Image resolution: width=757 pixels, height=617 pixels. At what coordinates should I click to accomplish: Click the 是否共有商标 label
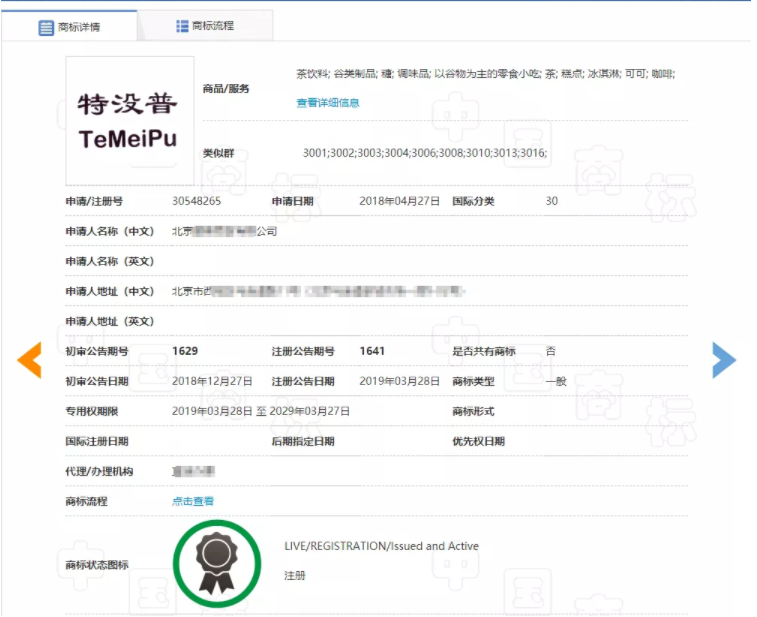[484, 351]
